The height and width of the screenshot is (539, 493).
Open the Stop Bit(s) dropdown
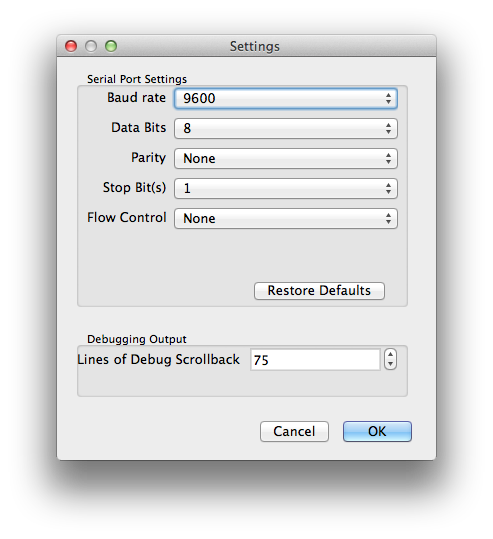point(286,188)
